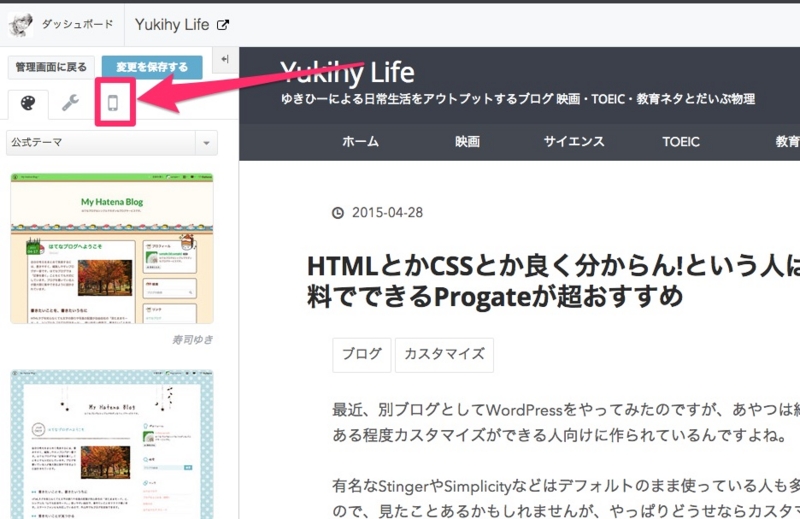Click the カスタマイズ category tag

click(x=444, y=355)
